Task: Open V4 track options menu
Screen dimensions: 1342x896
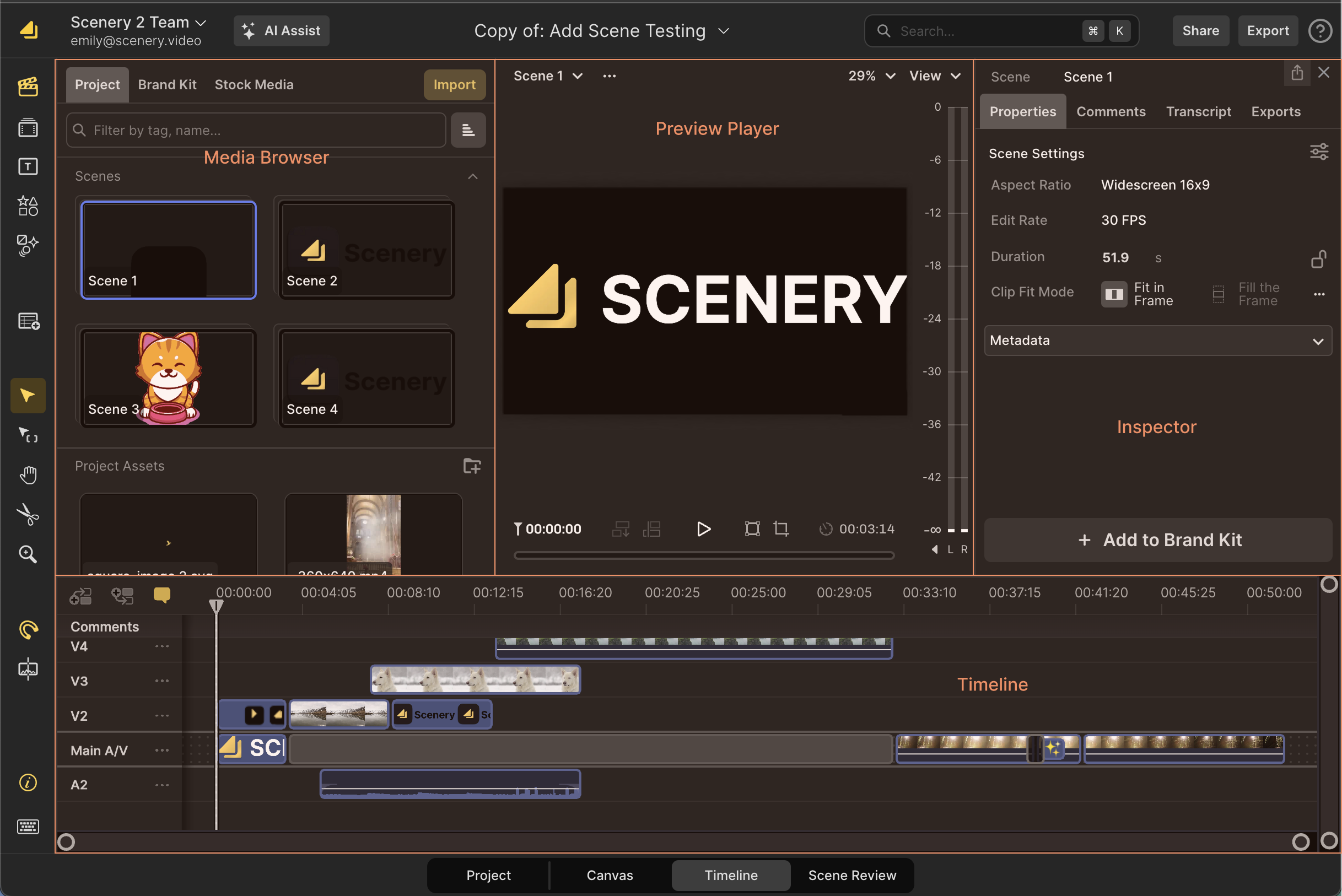Action: tap(163, 646)
